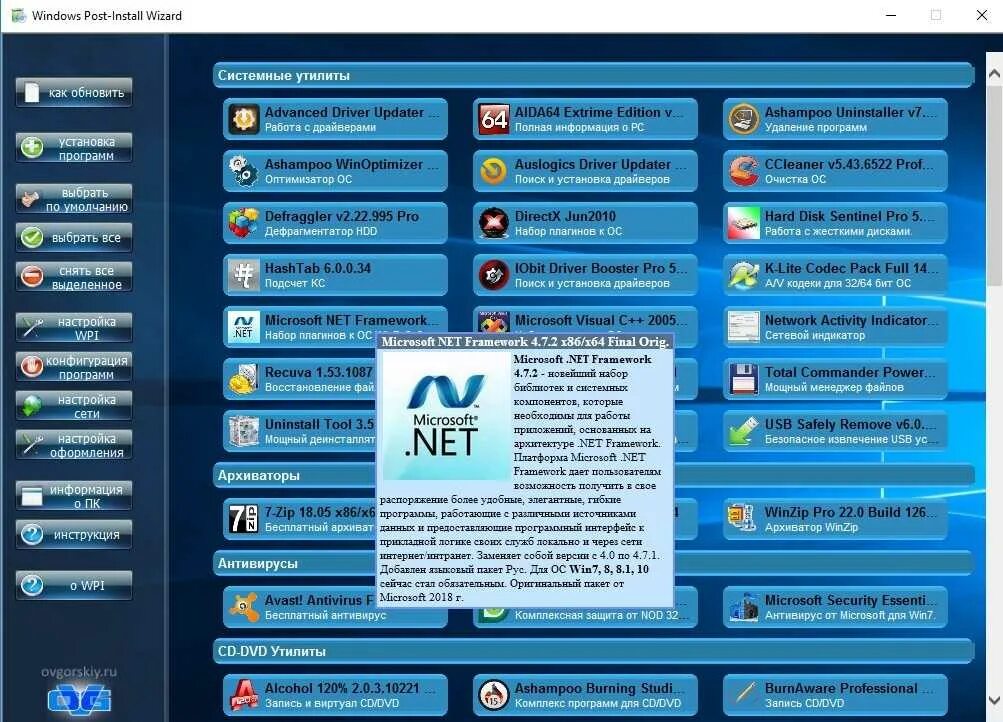Click the Ashampoo Burning Studio icon

click(494, 695)
